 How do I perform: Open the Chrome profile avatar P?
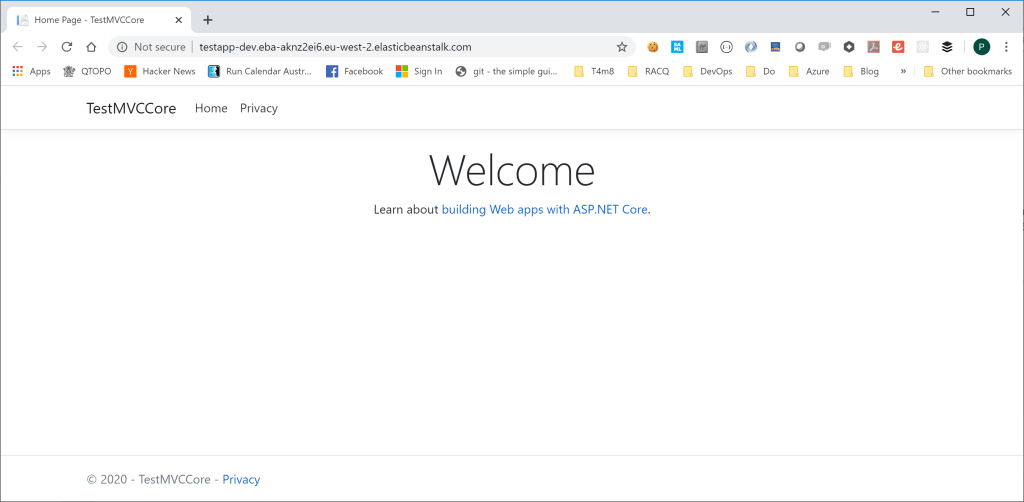coord(982,47)
